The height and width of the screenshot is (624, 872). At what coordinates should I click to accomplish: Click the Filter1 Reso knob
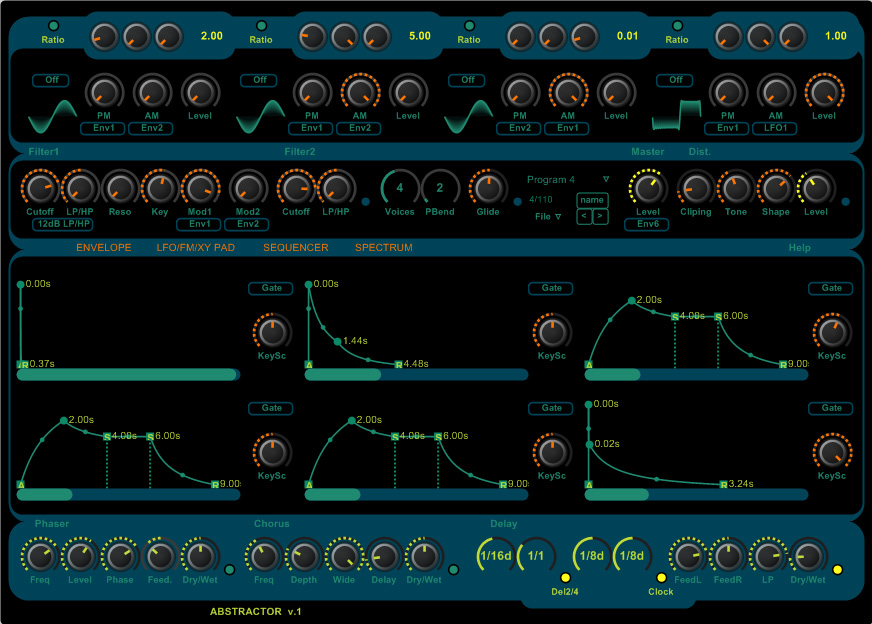coord(120,189)
